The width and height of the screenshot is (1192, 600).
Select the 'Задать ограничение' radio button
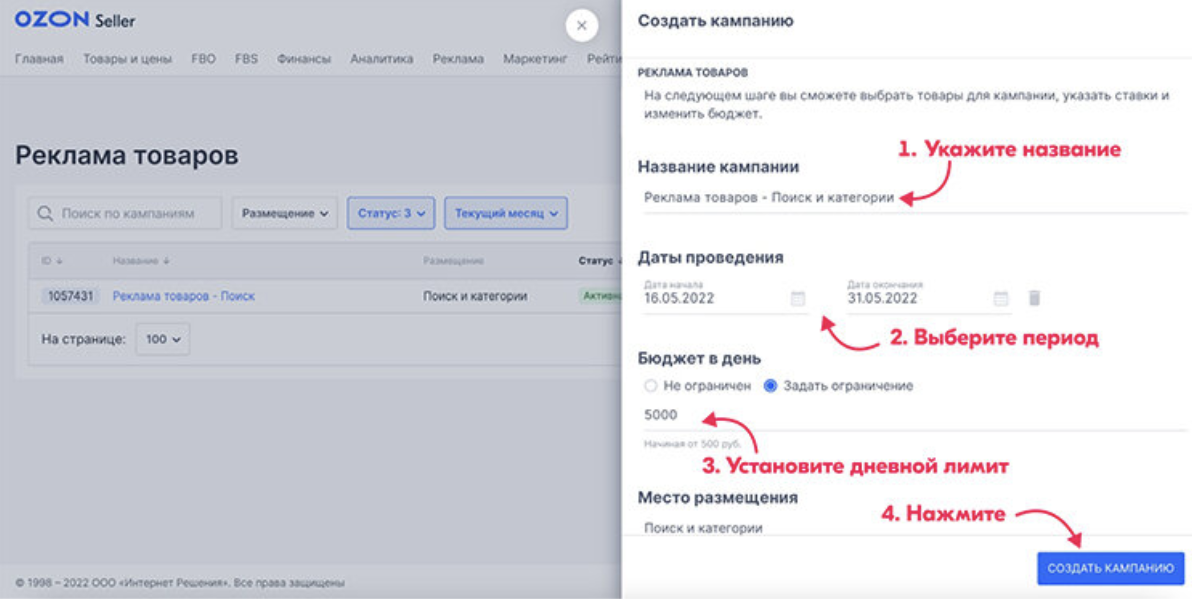pos(770,385)
